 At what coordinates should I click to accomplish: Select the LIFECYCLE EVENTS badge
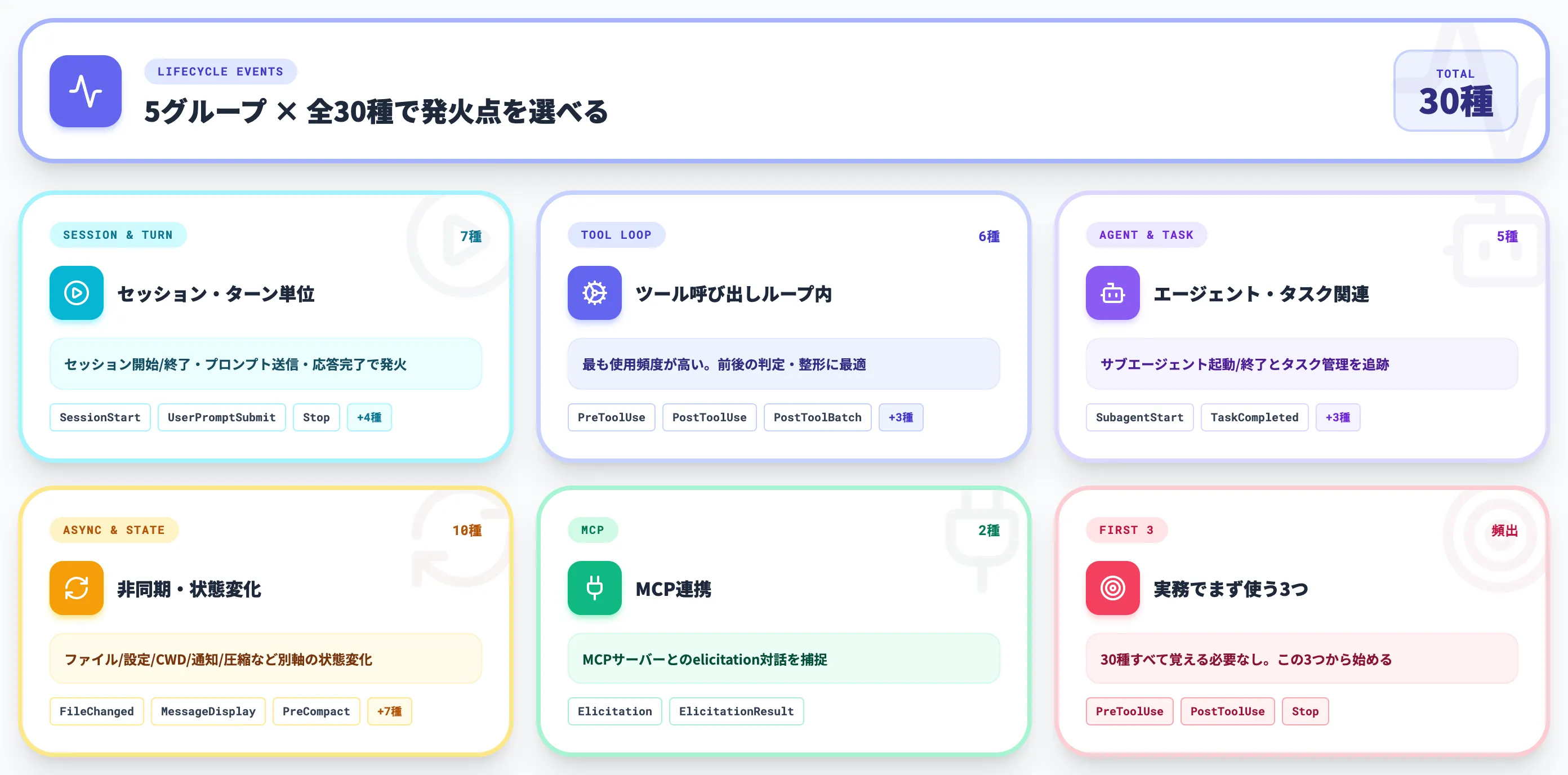pyautogui.click(x=220, y=72)
